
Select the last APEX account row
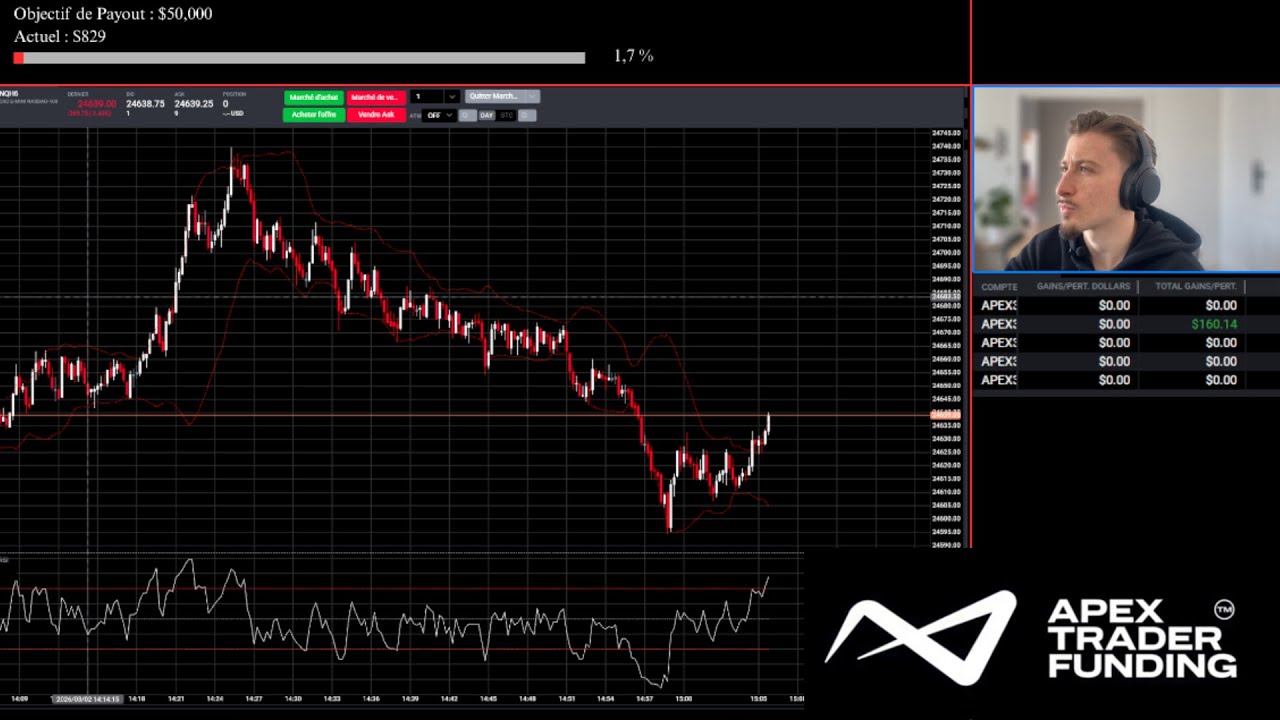point(1126,380)
